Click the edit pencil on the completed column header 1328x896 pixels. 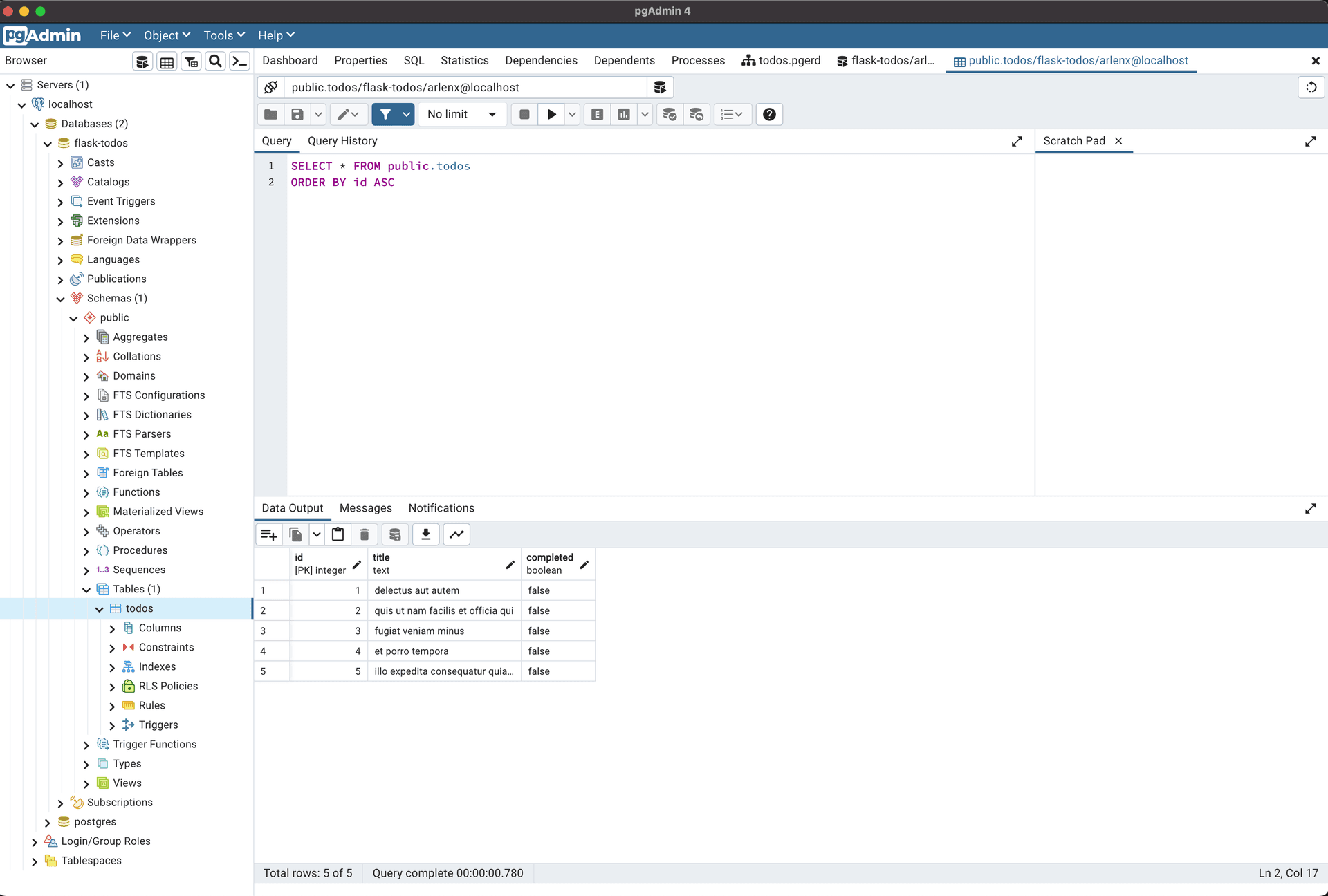(584, 565)
